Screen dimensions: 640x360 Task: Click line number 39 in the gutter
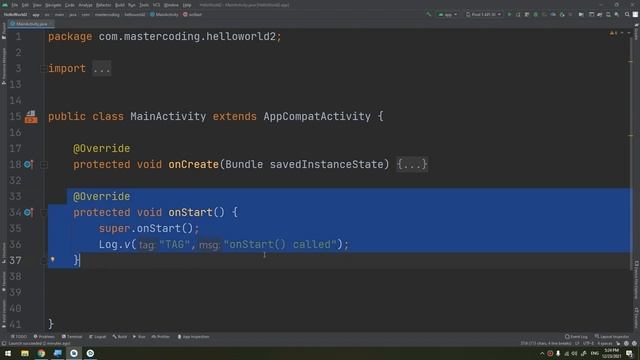click(16, 292)
